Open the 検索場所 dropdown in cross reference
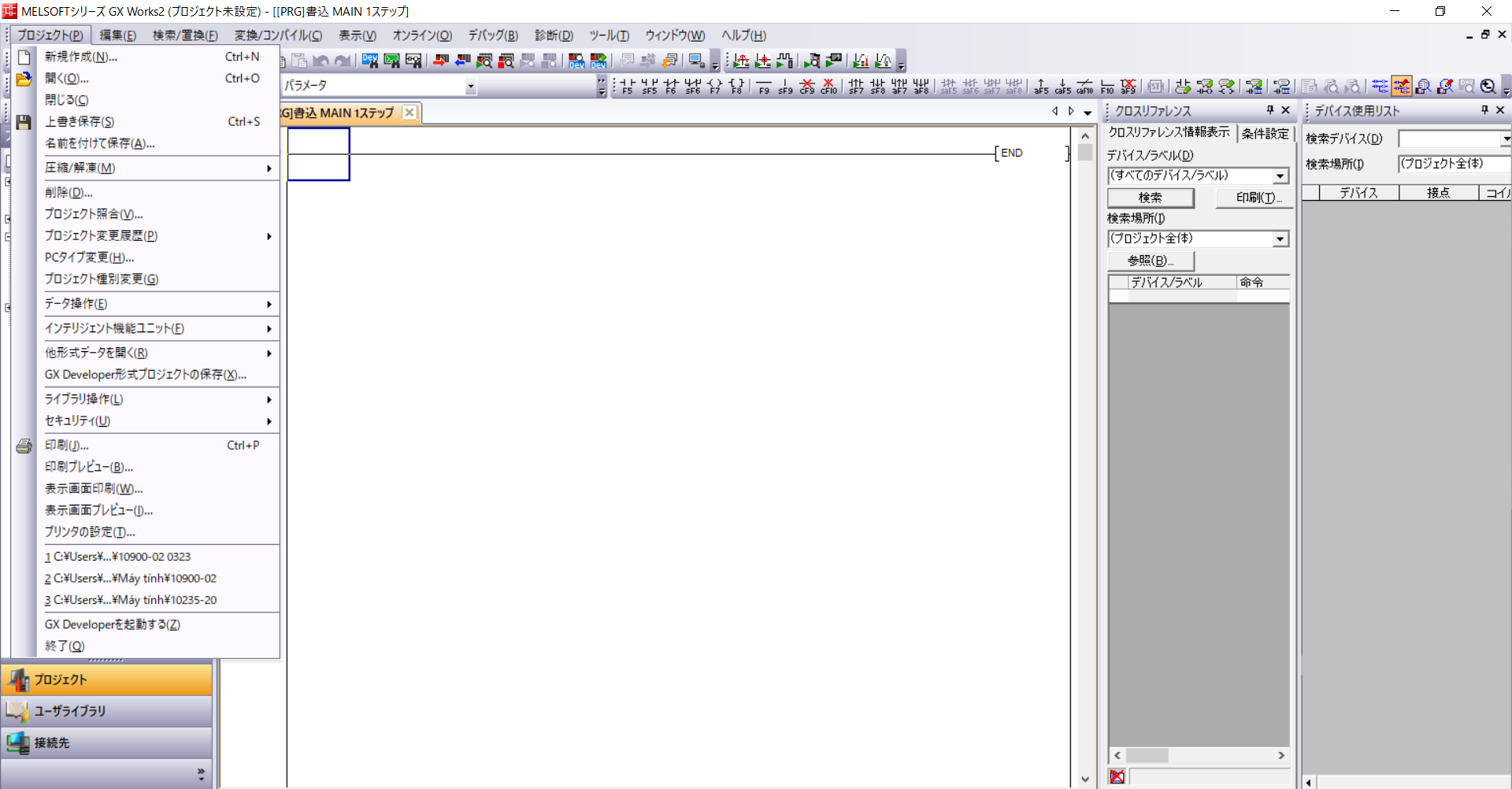Viewport: 1512px width, 789px height. coord(1280,239)
